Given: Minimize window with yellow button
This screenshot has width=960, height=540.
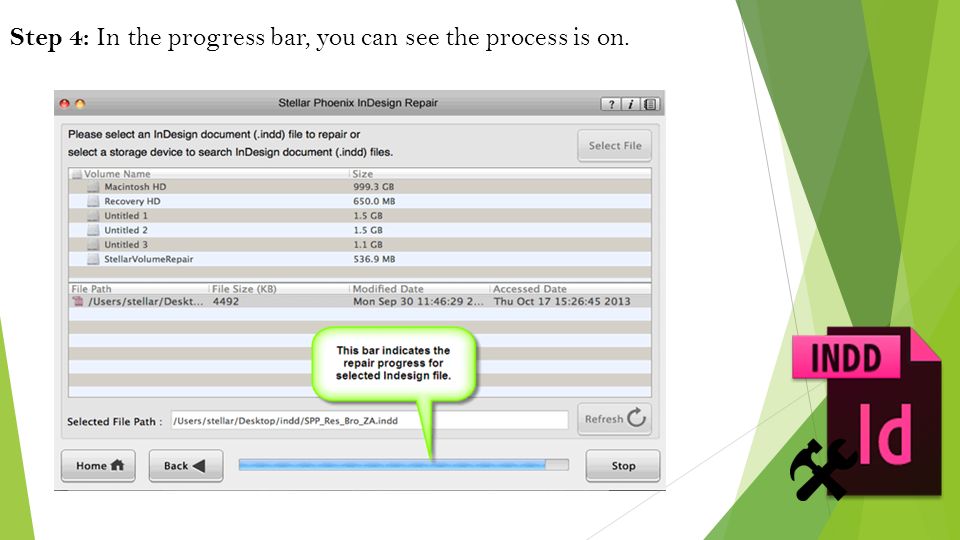Looking at the screenshot, I should [x=80, y=103].
